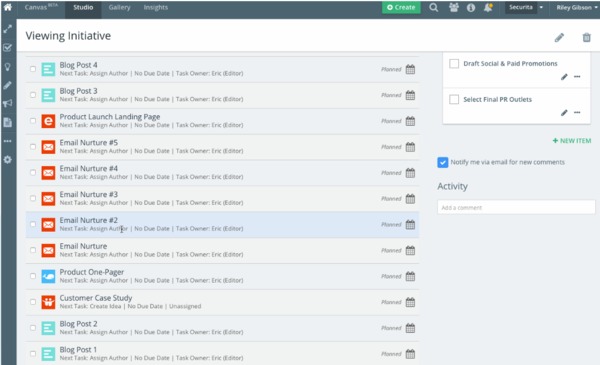
Task: Switch to the Insights tab
Action: (156, 7)
